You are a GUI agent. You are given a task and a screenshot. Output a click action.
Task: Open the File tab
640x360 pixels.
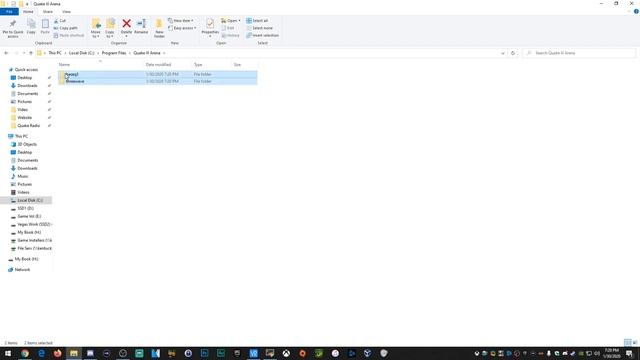pyautogui.click(x=9, y=11)
